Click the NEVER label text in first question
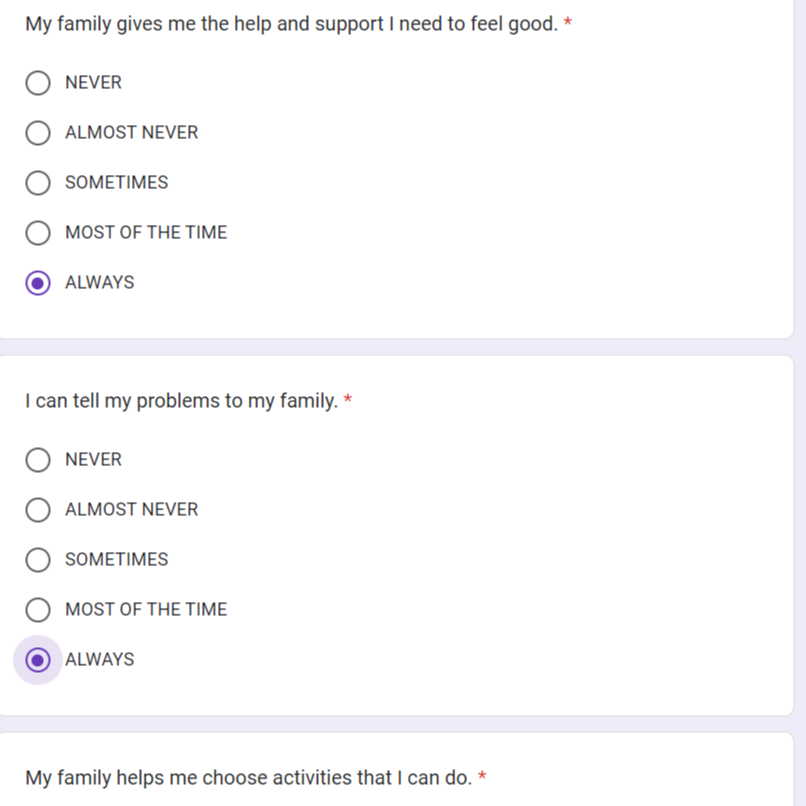The image size is (806, 806). (94, 82)
